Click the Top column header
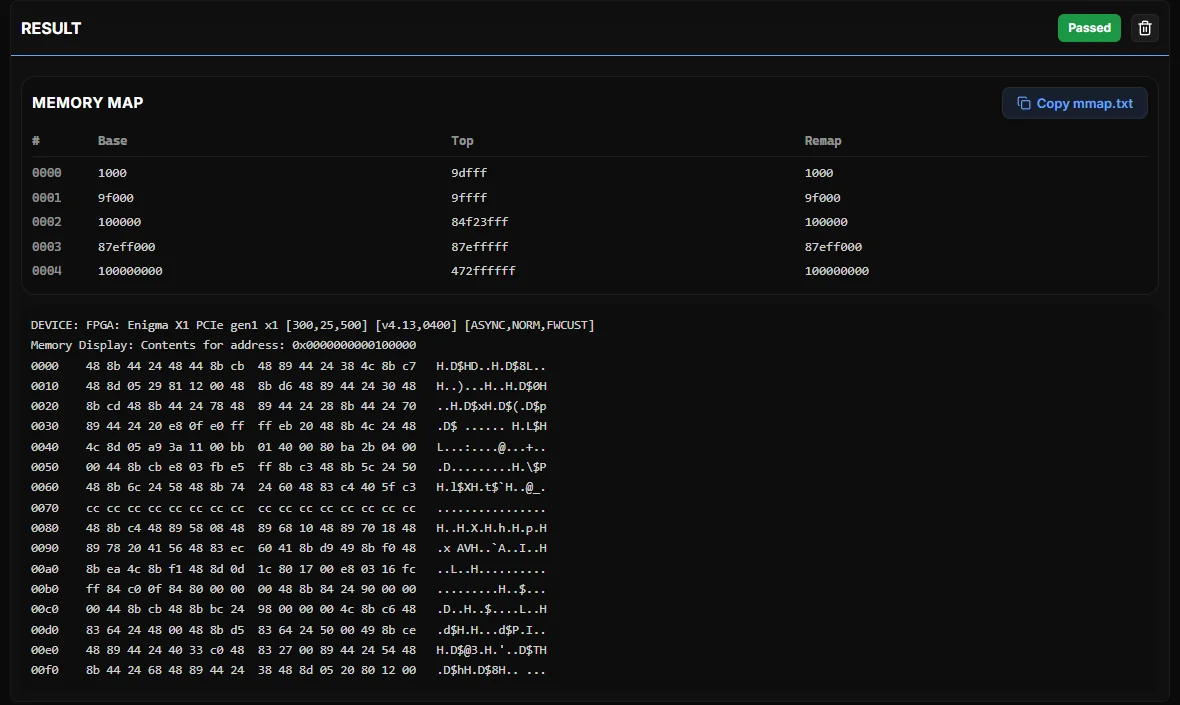 (x=462, y=141)
